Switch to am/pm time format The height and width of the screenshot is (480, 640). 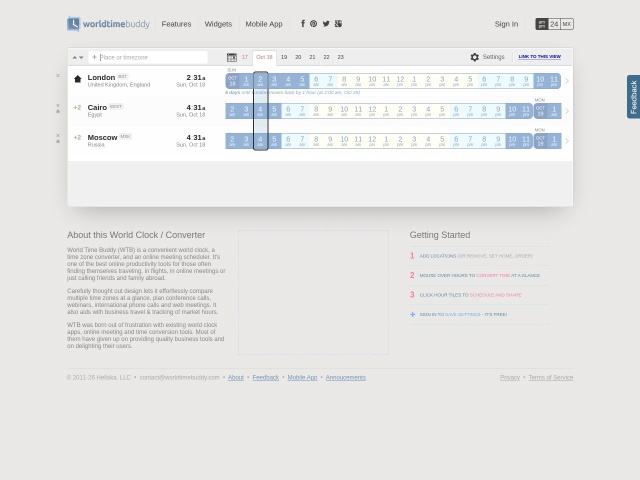(542, 24)
